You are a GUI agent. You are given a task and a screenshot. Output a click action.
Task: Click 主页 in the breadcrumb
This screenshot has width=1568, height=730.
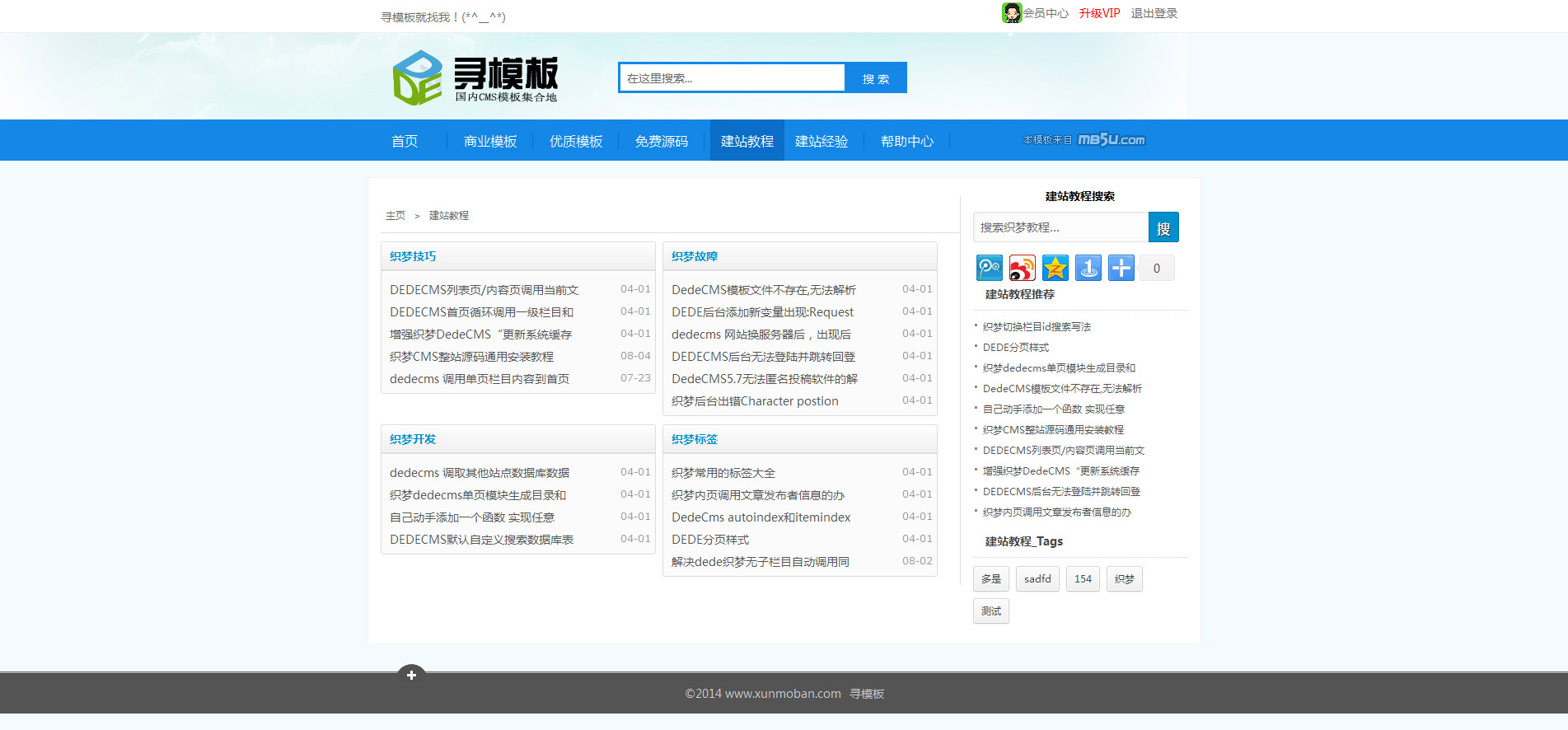coord(396,216)
